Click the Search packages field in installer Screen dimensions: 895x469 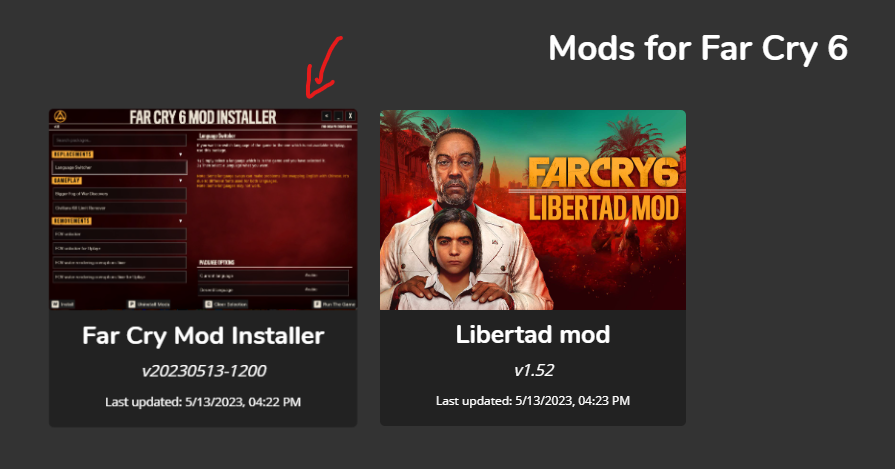tap(119, 140)
